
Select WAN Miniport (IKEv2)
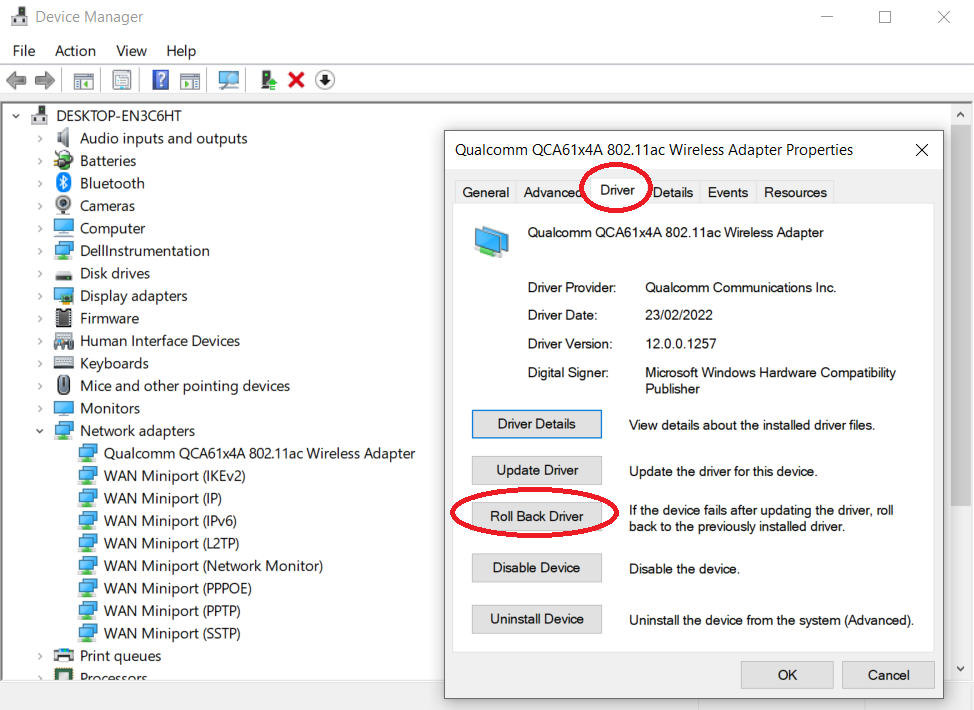(x=175, y=476)
